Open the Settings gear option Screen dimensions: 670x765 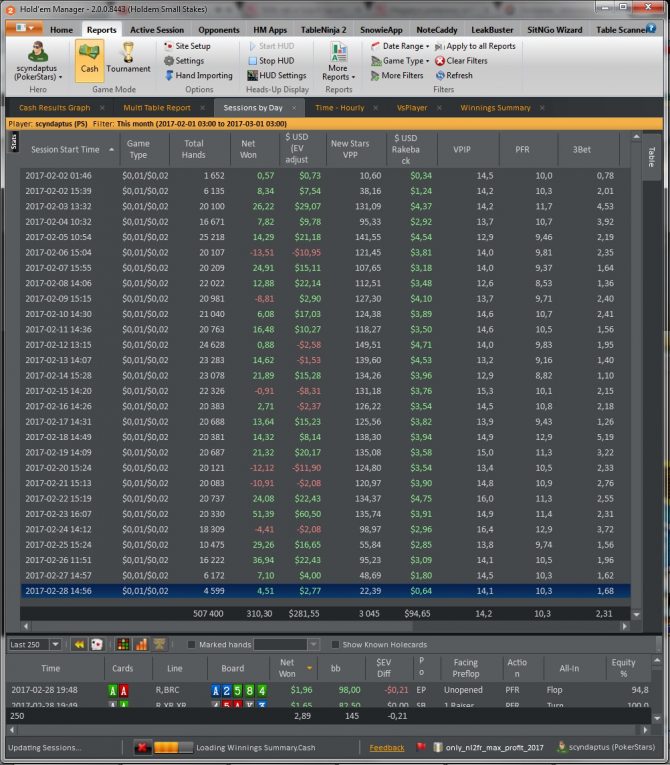183,60
